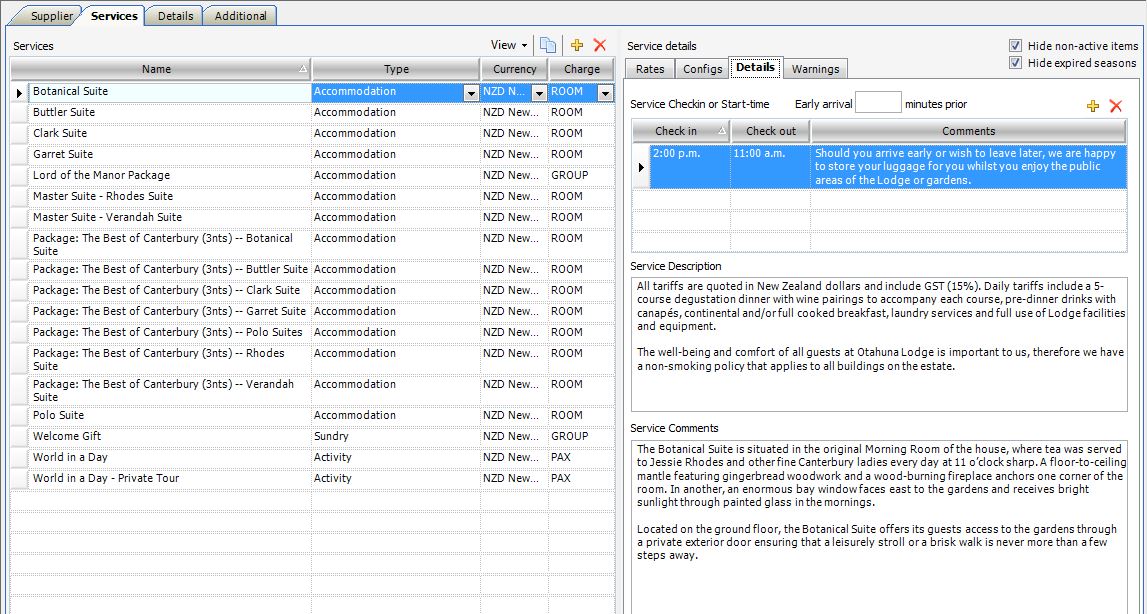This screenshot has width=1147, height=614.
Task: Add a new service with the plus icon
Action: tap(577, 45)
